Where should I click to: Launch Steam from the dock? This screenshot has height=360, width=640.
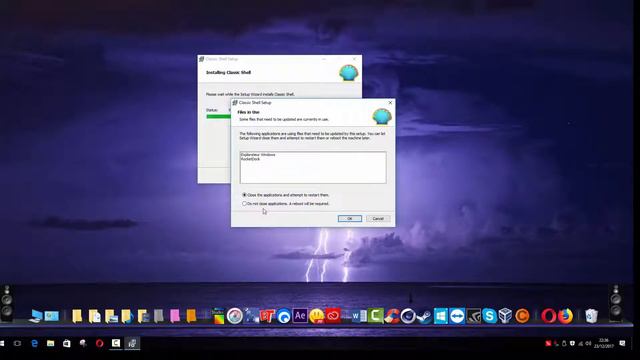424,316
